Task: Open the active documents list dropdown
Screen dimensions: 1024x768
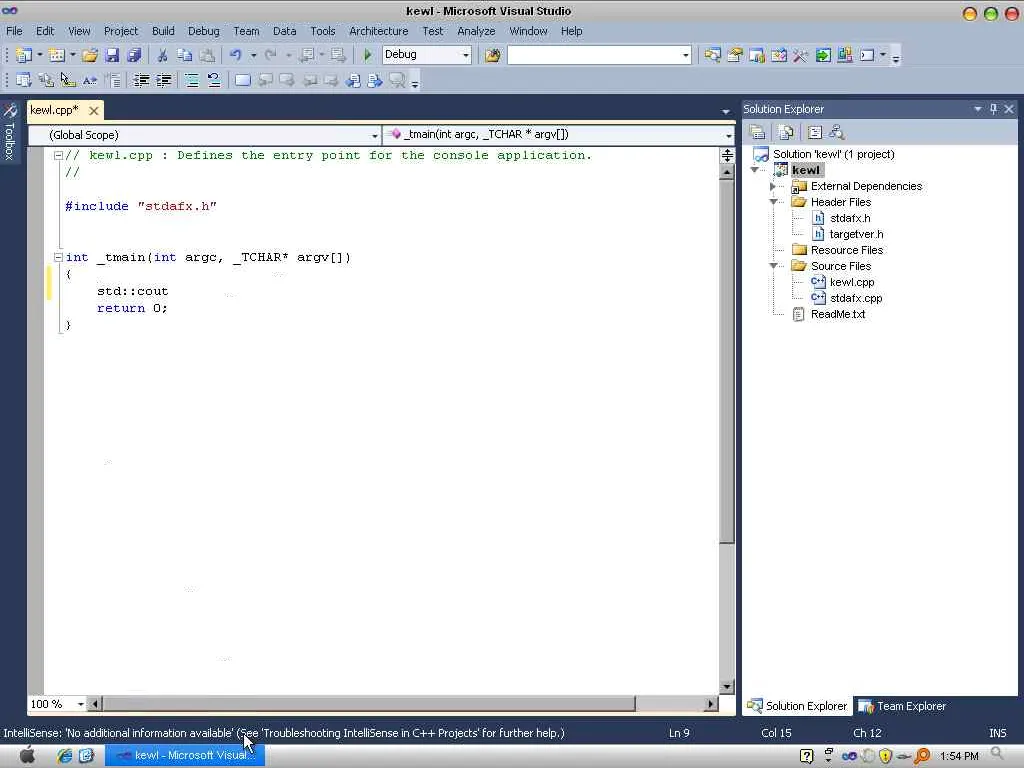Action: pyautogui.click(x=726, y=112)
